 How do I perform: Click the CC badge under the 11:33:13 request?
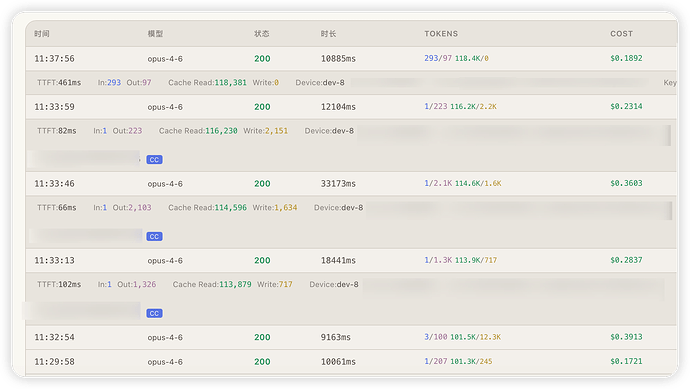click(154, 313)
